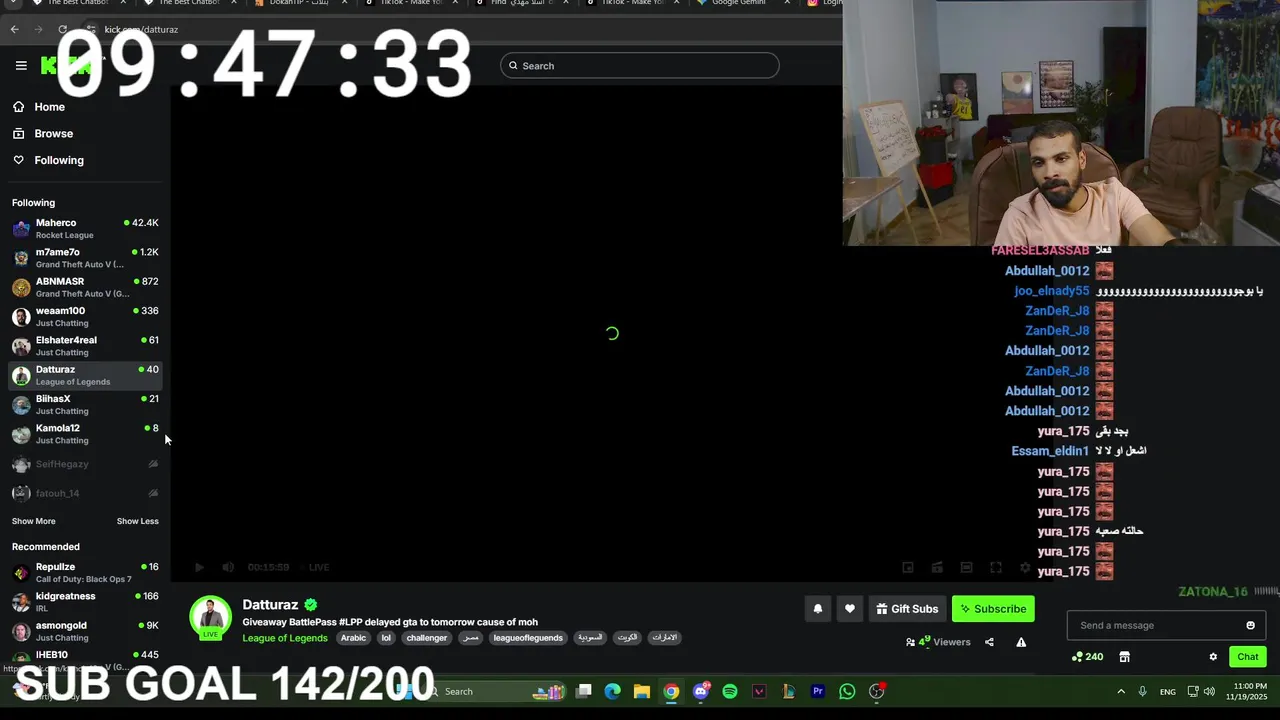Click the browser back arrow

pyautogui.click(x=15, y=29)
